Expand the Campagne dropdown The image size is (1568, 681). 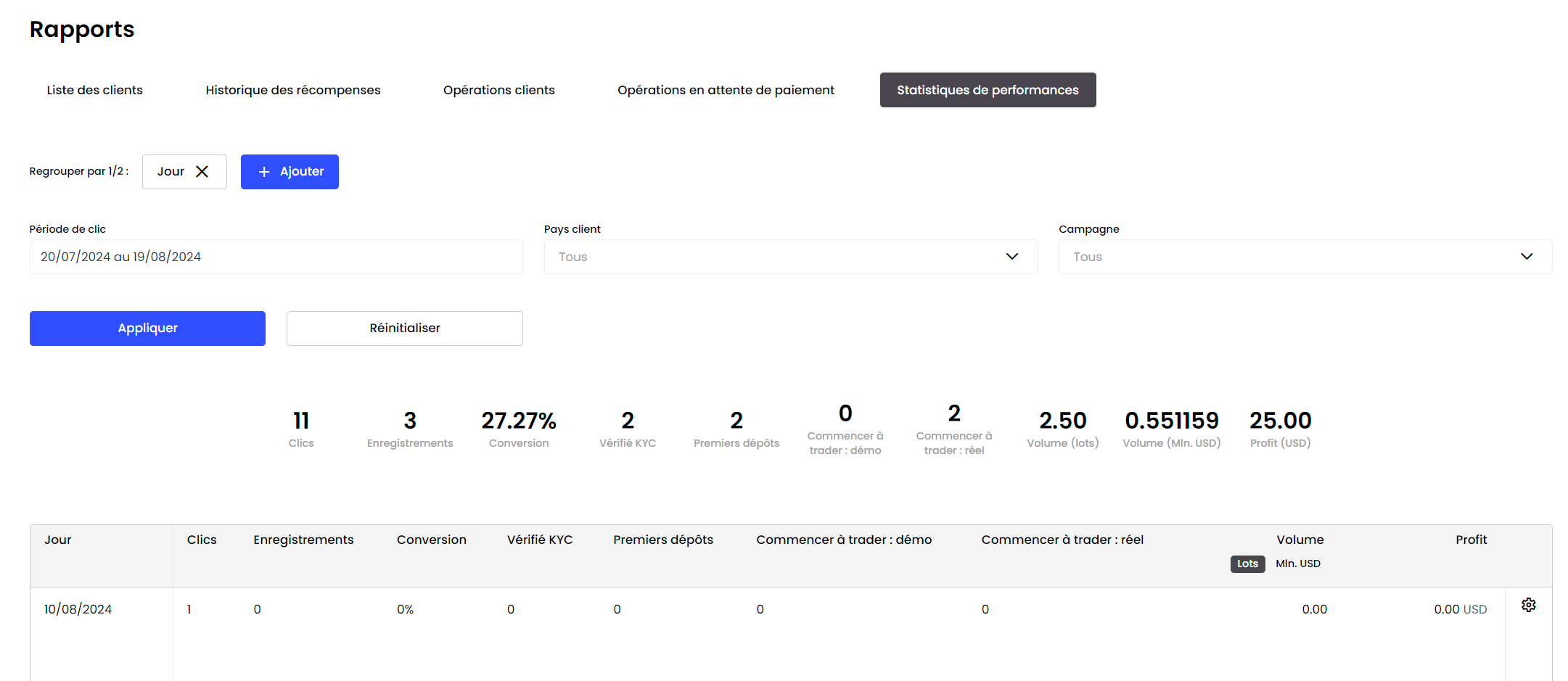[x=1305, y=257]
